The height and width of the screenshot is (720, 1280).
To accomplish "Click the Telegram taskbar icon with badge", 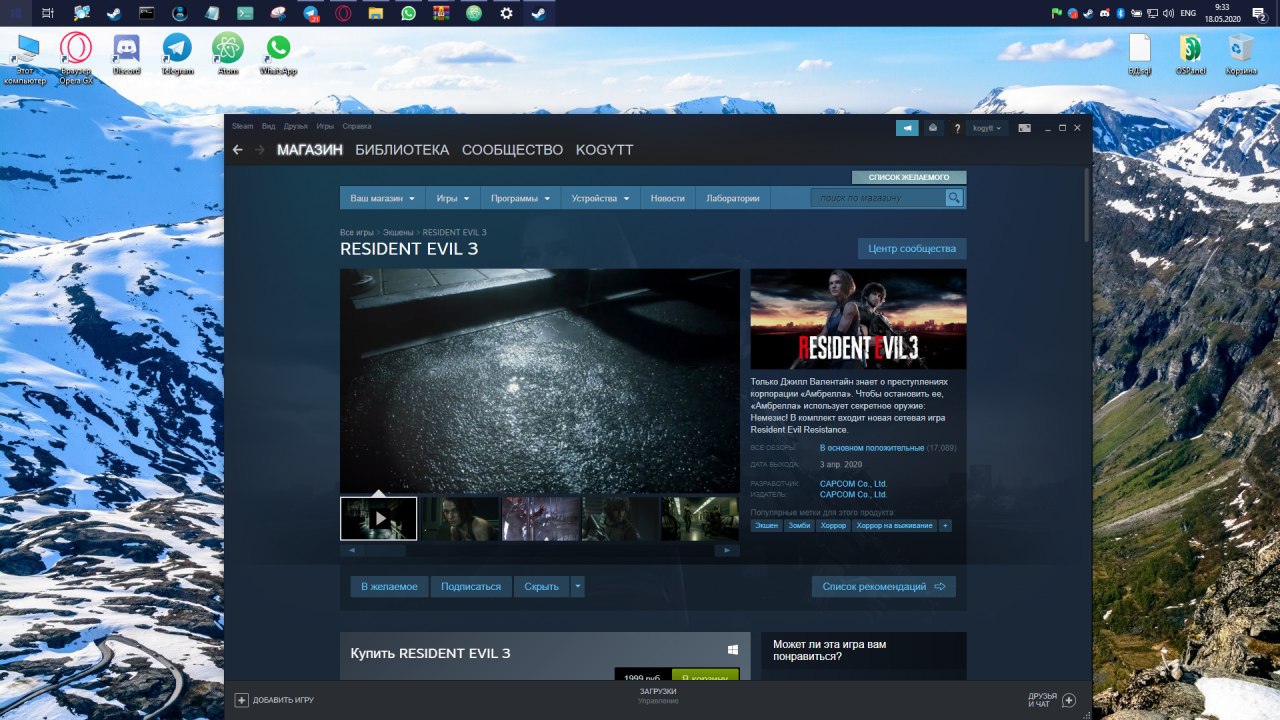I will click(x=310, y=13).
